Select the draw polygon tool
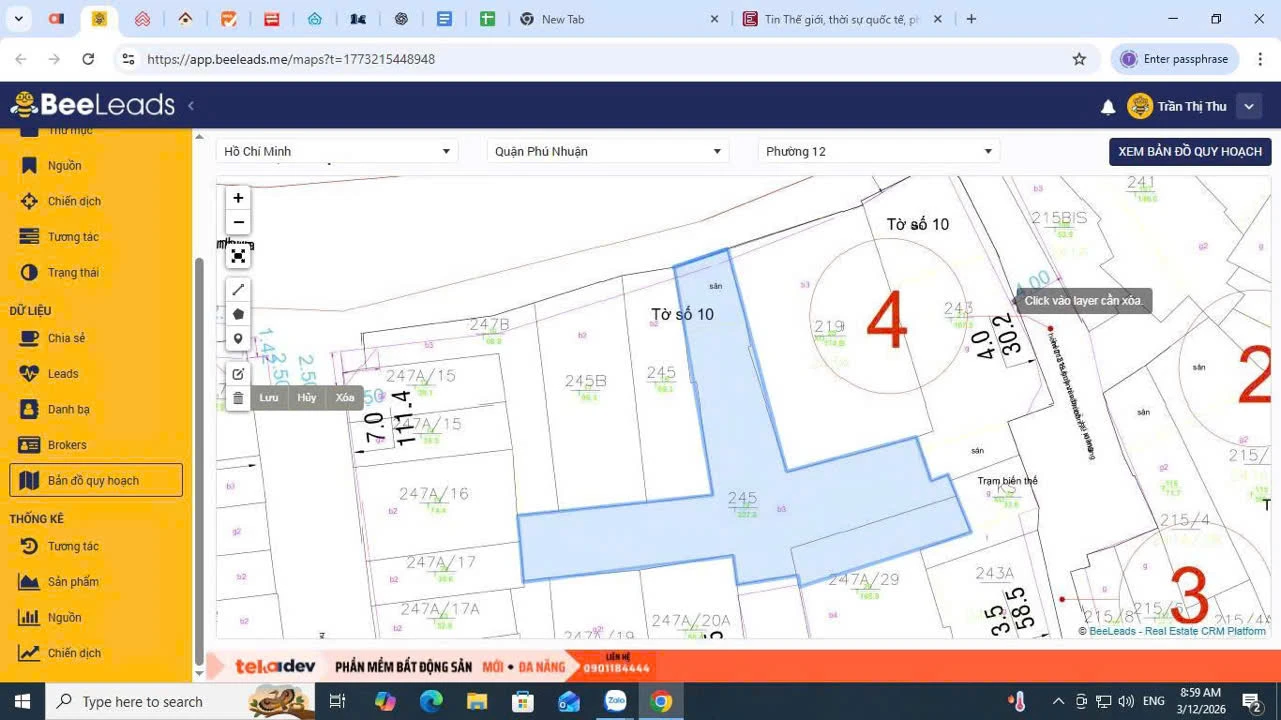 (x=238, y=314)
